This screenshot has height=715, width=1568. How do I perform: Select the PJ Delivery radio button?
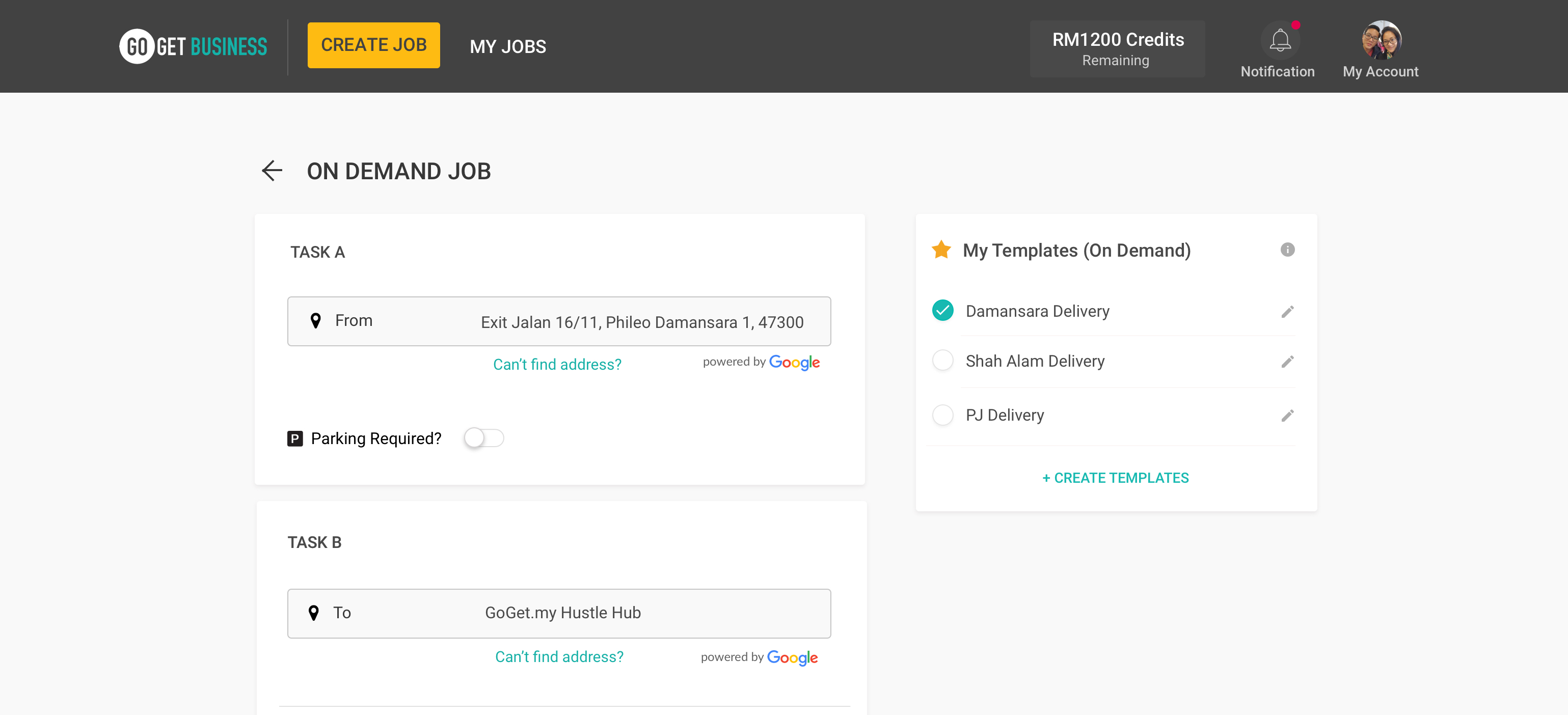[x=943, y=415]
